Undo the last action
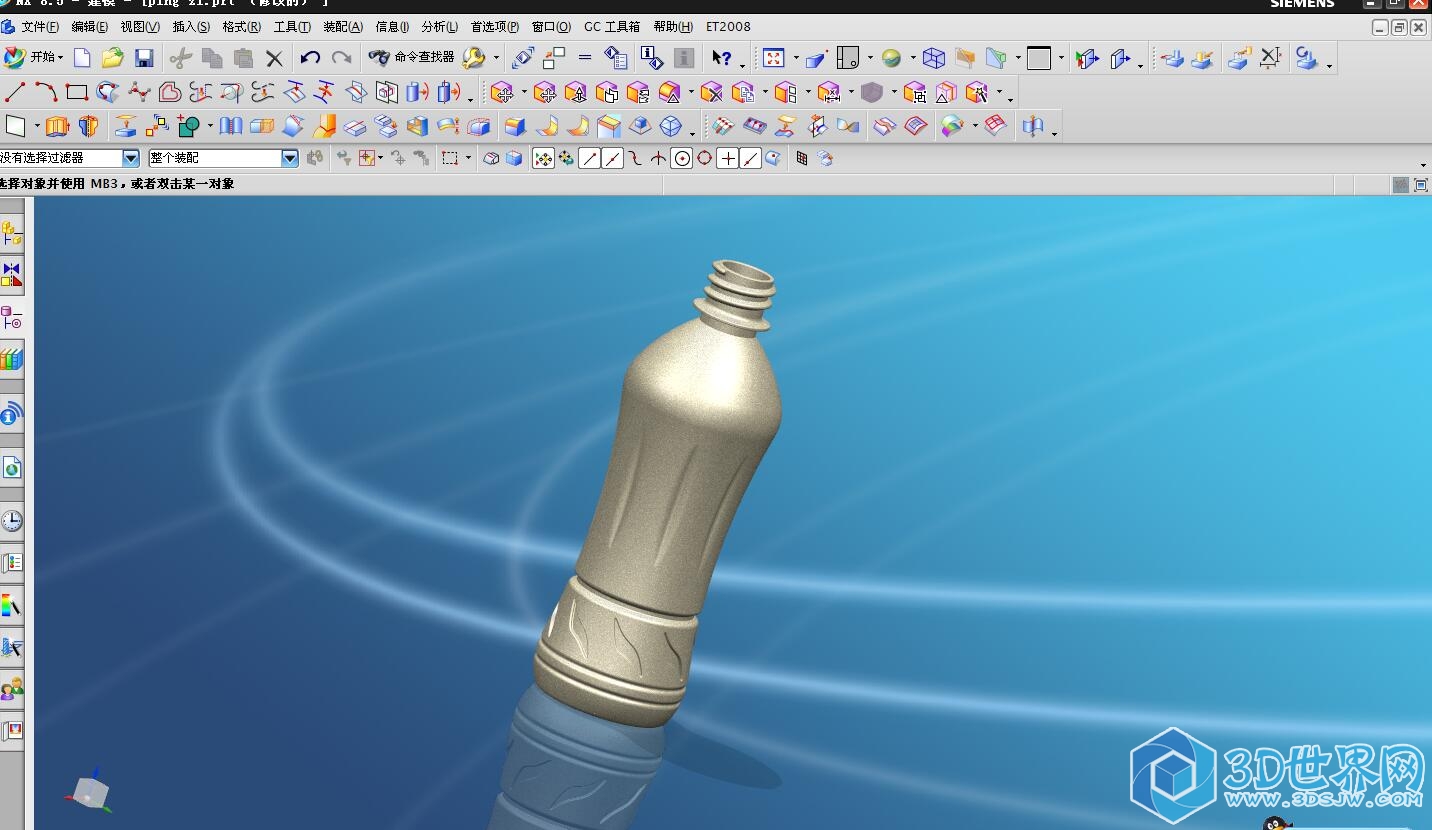The width and height of the screenshot is (1432, 830). (310, 58)
